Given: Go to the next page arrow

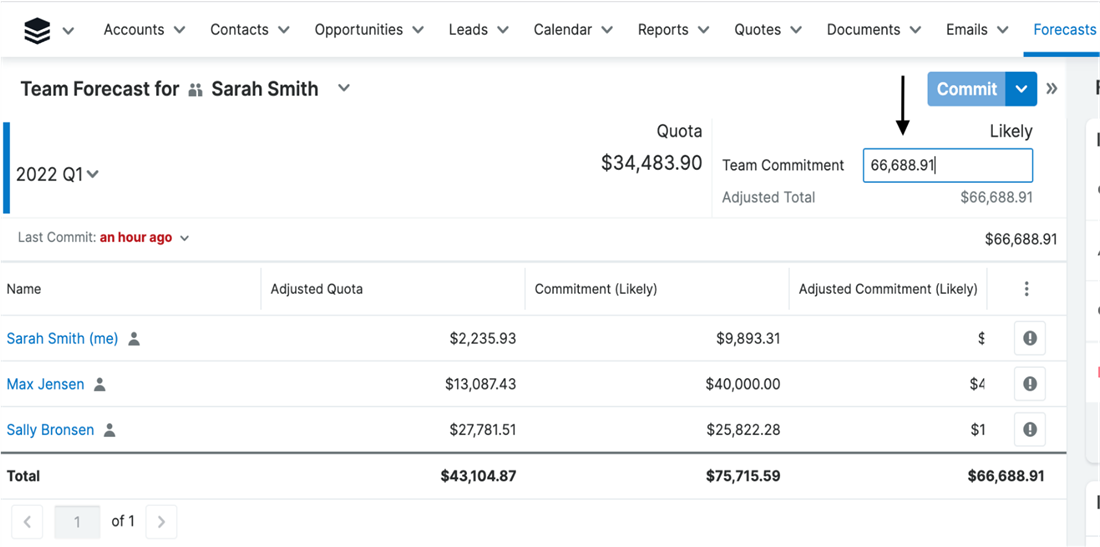Looking at the screenshot, I should 161,522.
